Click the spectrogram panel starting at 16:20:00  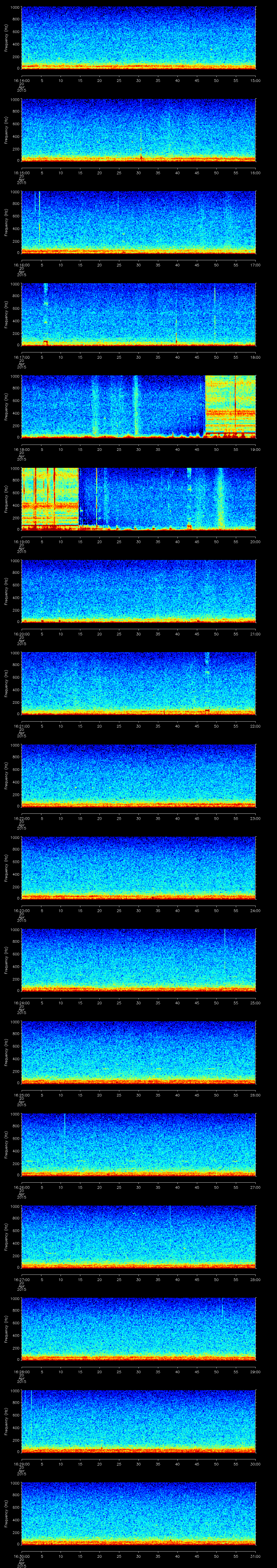[x=138, y=591]
